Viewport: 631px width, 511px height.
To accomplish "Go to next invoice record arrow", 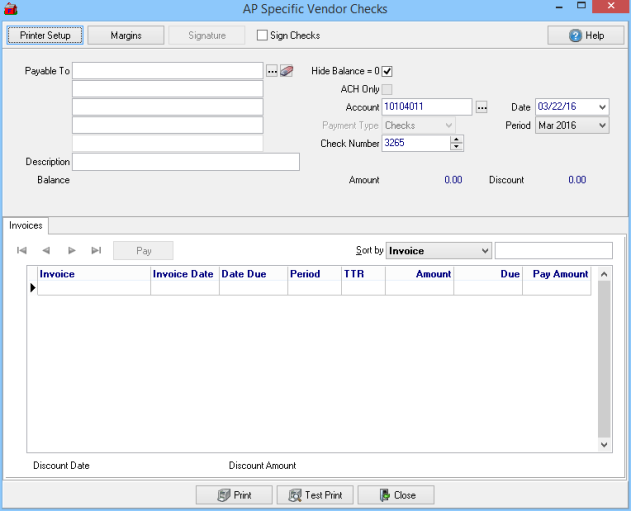I will click(71, 250).
